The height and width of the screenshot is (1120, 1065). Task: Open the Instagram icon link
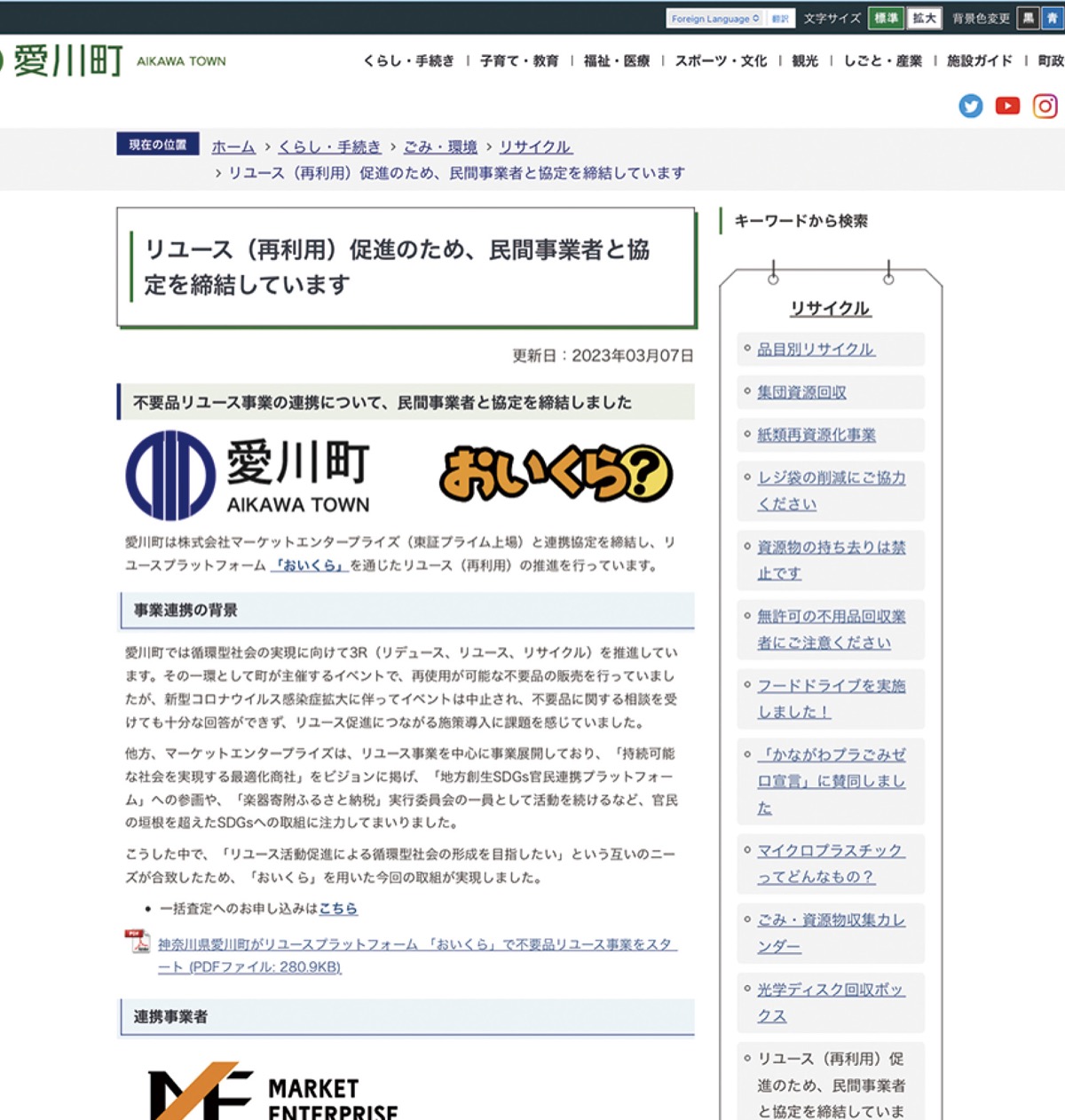click(1045, 106)
